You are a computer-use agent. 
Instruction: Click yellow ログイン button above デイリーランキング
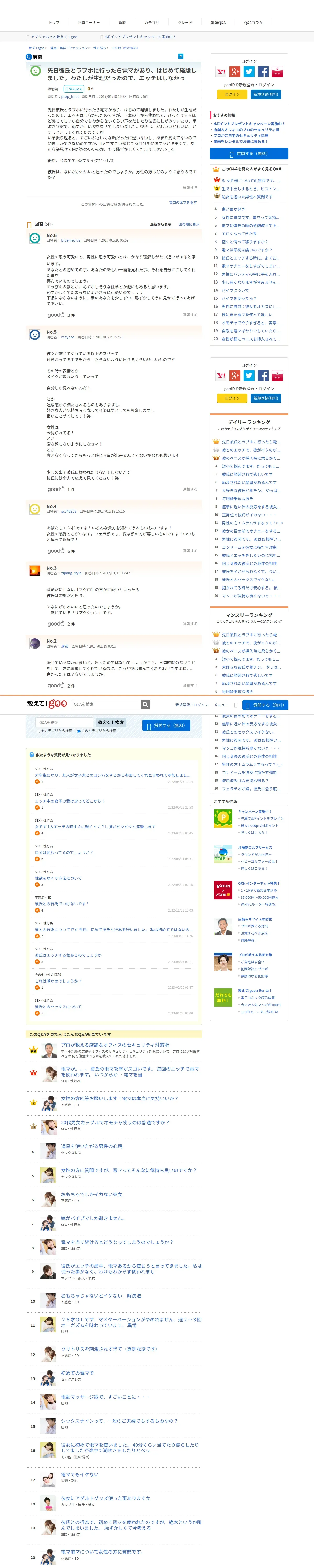tap(232, 398)
